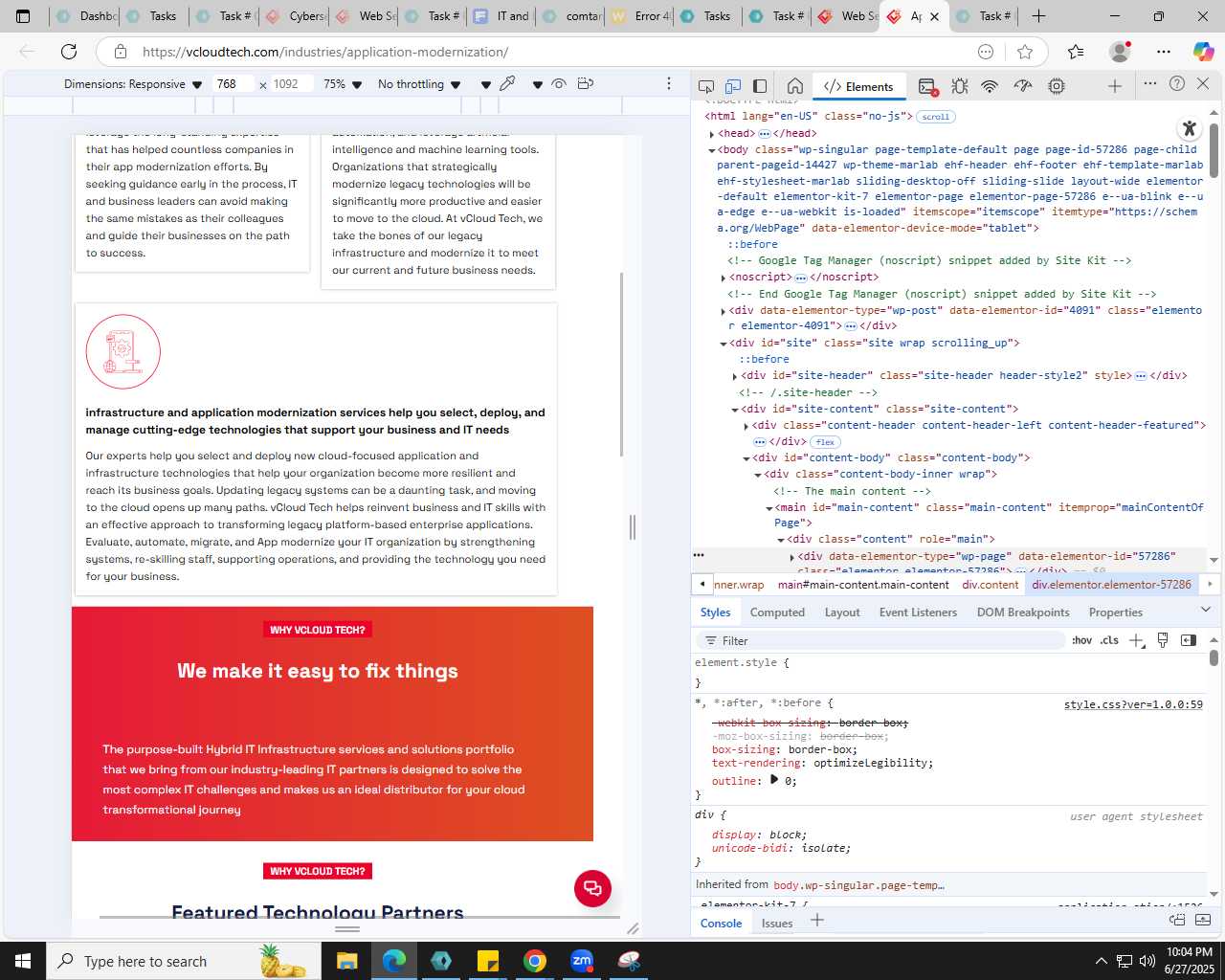Image resolution: width=1225 pixels, height=980 pixels.
Task: Expand the outline property triangle
Action: click(774, 780)
